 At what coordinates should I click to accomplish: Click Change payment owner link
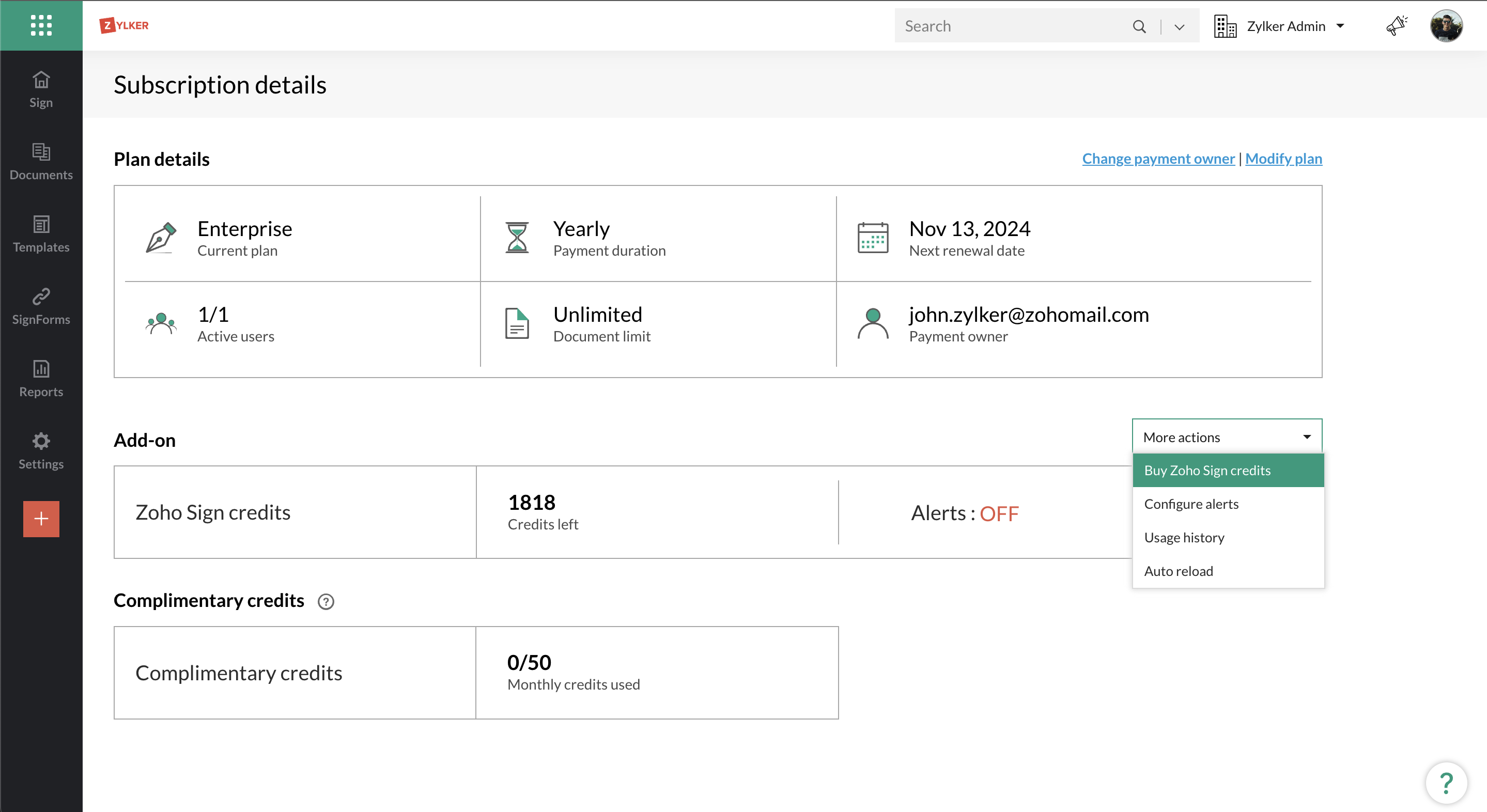click(1158, 159)
